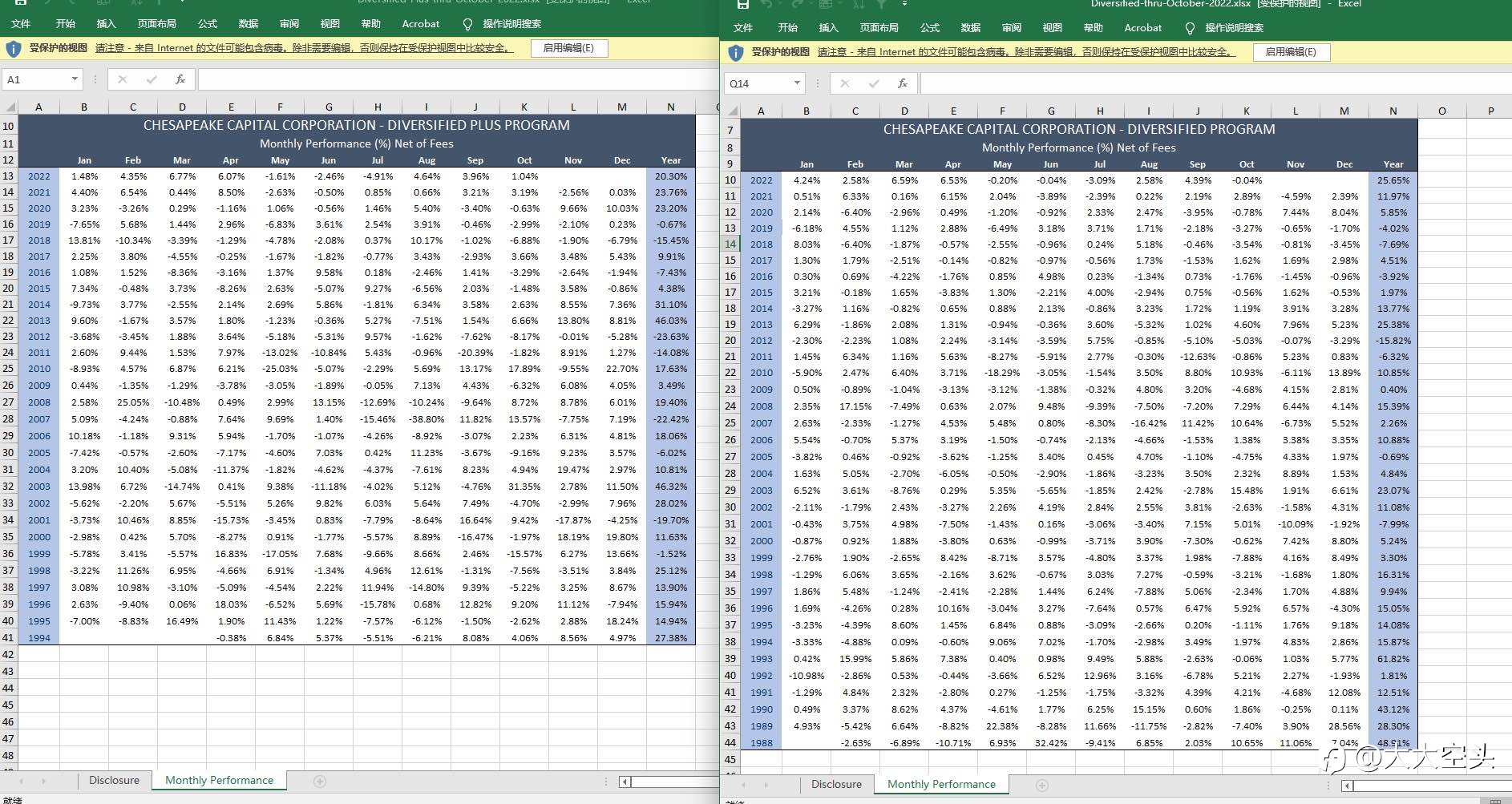Click the cancel X icon in right formula bar
Image resolution: width=1512 pixels, height=804 pixels.
tap(844, 83)
